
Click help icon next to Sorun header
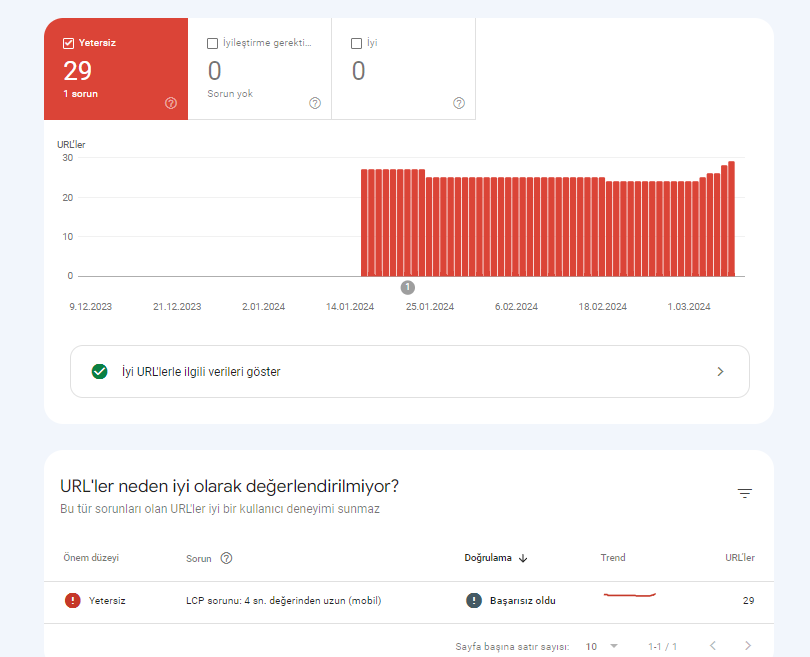coord(226,558)
